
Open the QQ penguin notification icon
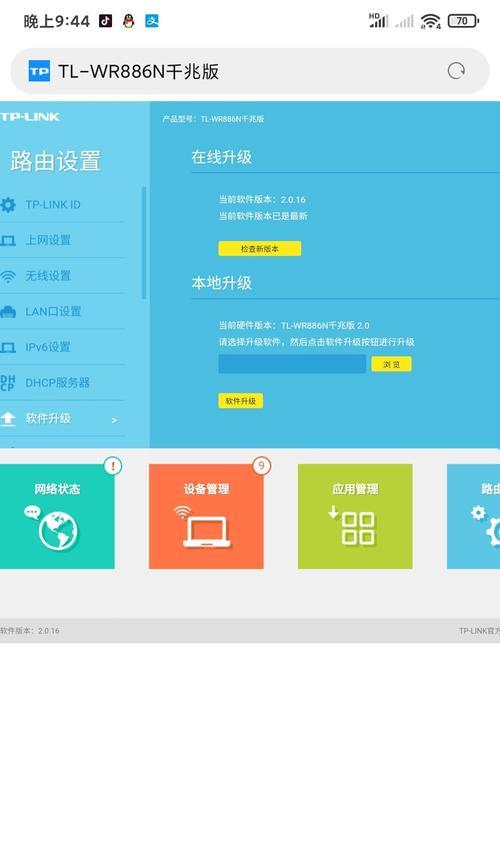click(129, 21)
